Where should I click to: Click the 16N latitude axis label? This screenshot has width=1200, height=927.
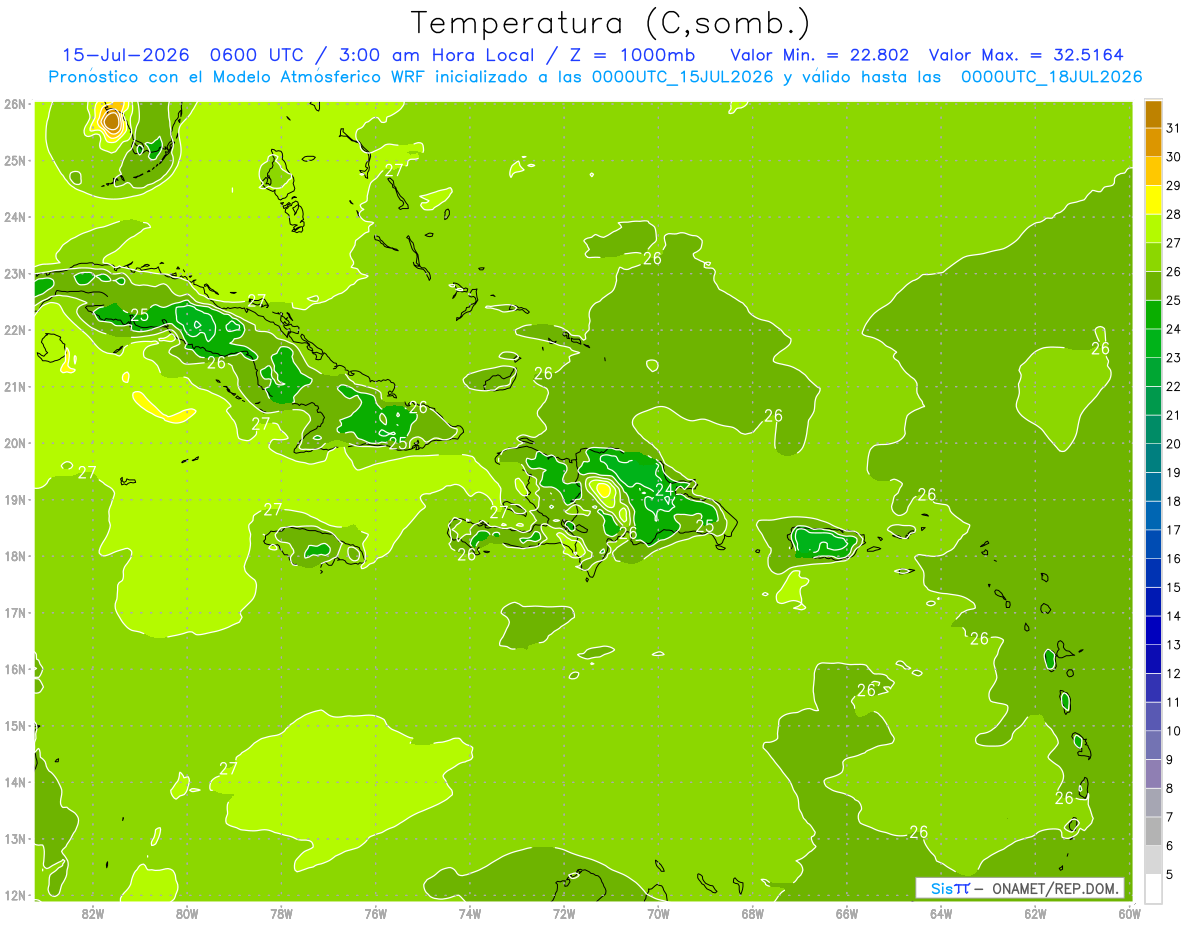[15, 669]
